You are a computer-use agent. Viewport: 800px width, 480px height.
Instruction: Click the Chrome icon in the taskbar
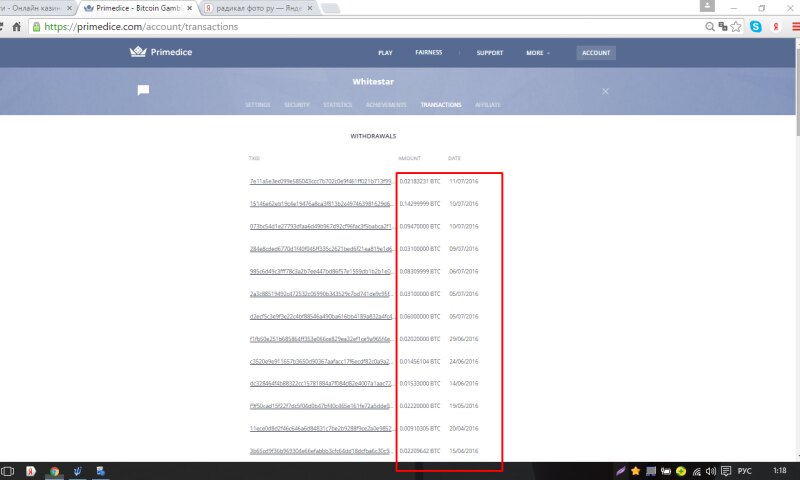click(54, 470)
